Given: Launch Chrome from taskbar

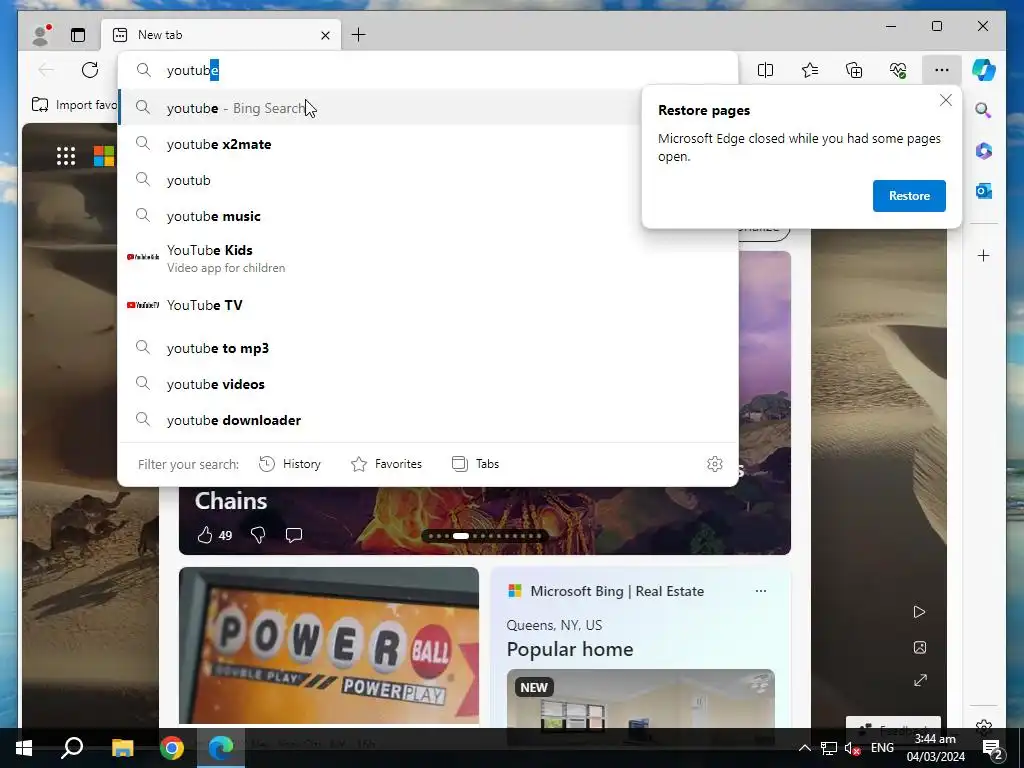Looking at the screenshot, I should coord(172,748).
